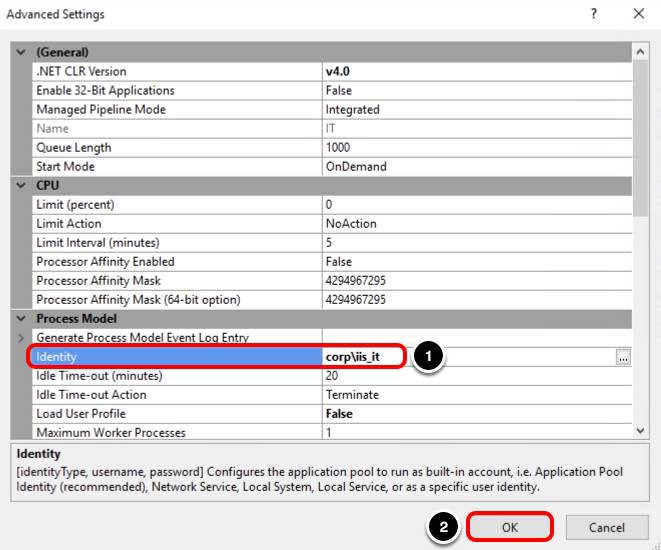Screen dimensions: 661x550
Task: Click the vertical scrollbar thumb
Action: (x=640, y=138)
